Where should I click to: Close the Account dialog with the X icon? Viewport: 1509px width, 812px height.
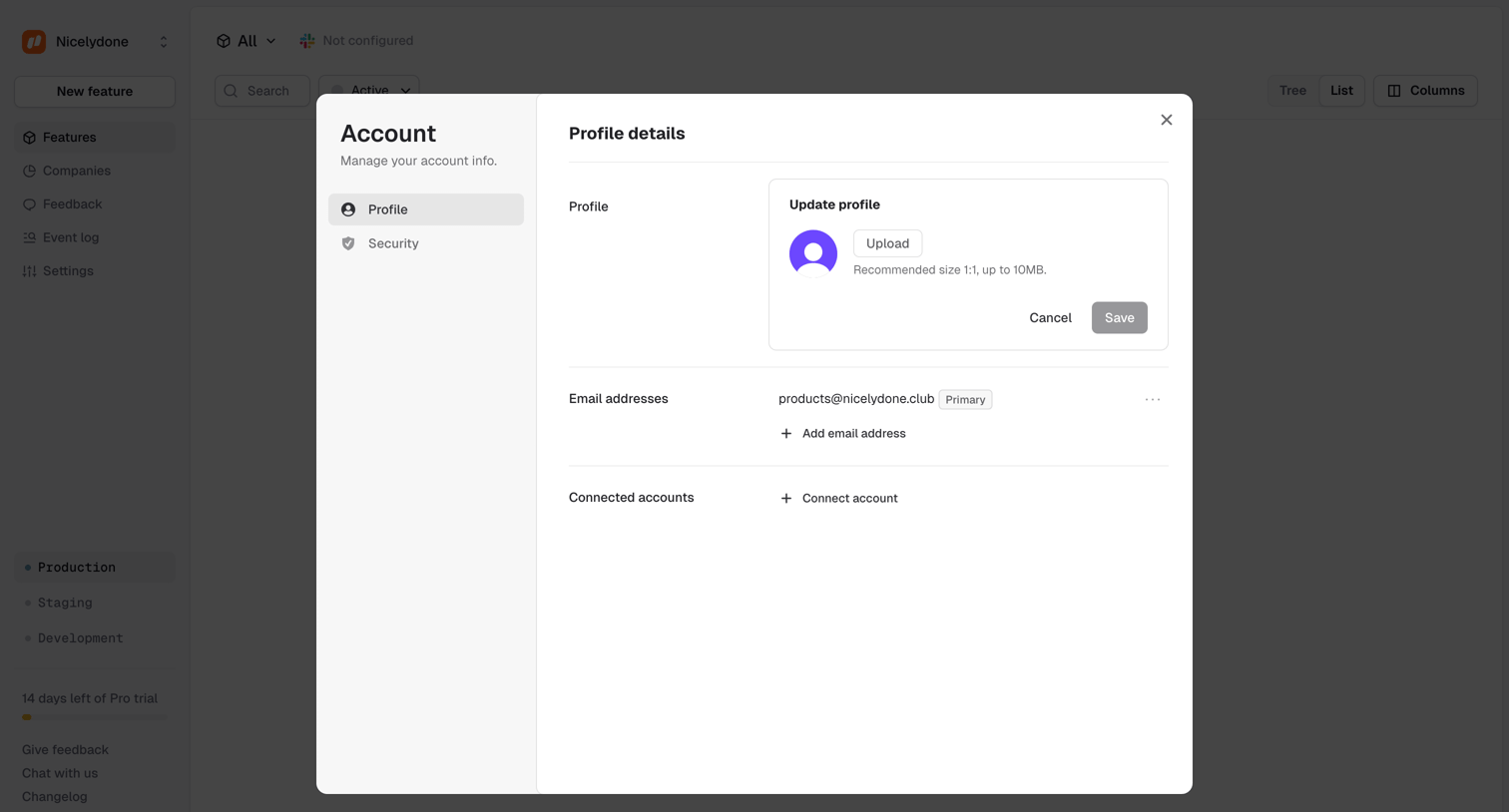tap(1167, 120)
